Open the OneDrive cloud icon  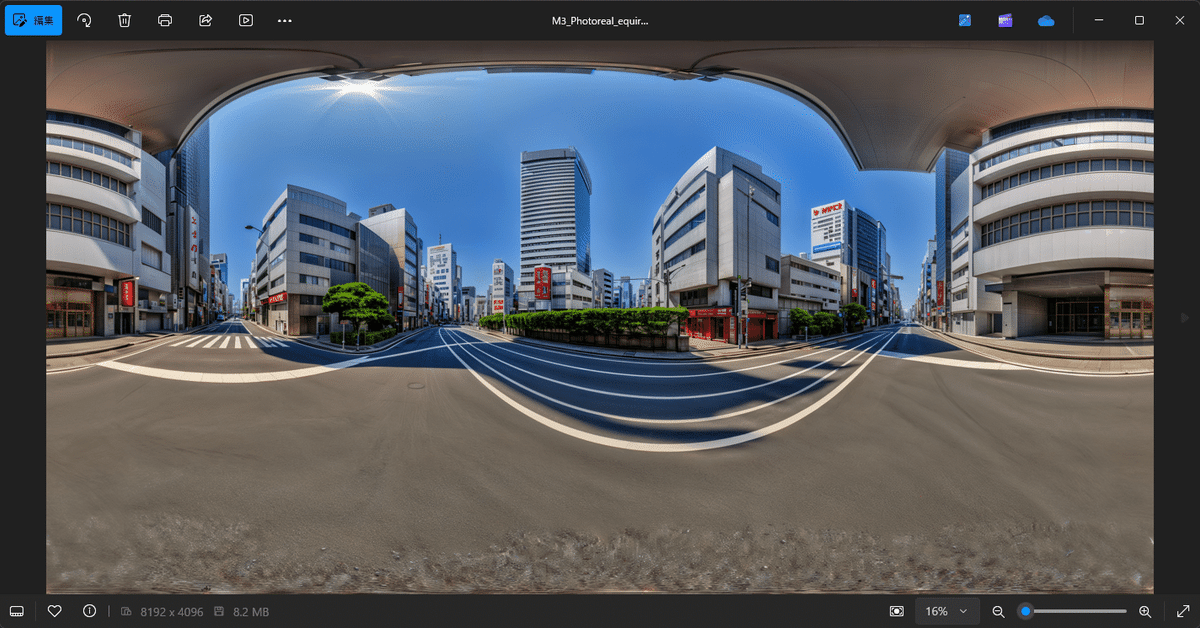pyautogui.click(x=1046, y=20)
